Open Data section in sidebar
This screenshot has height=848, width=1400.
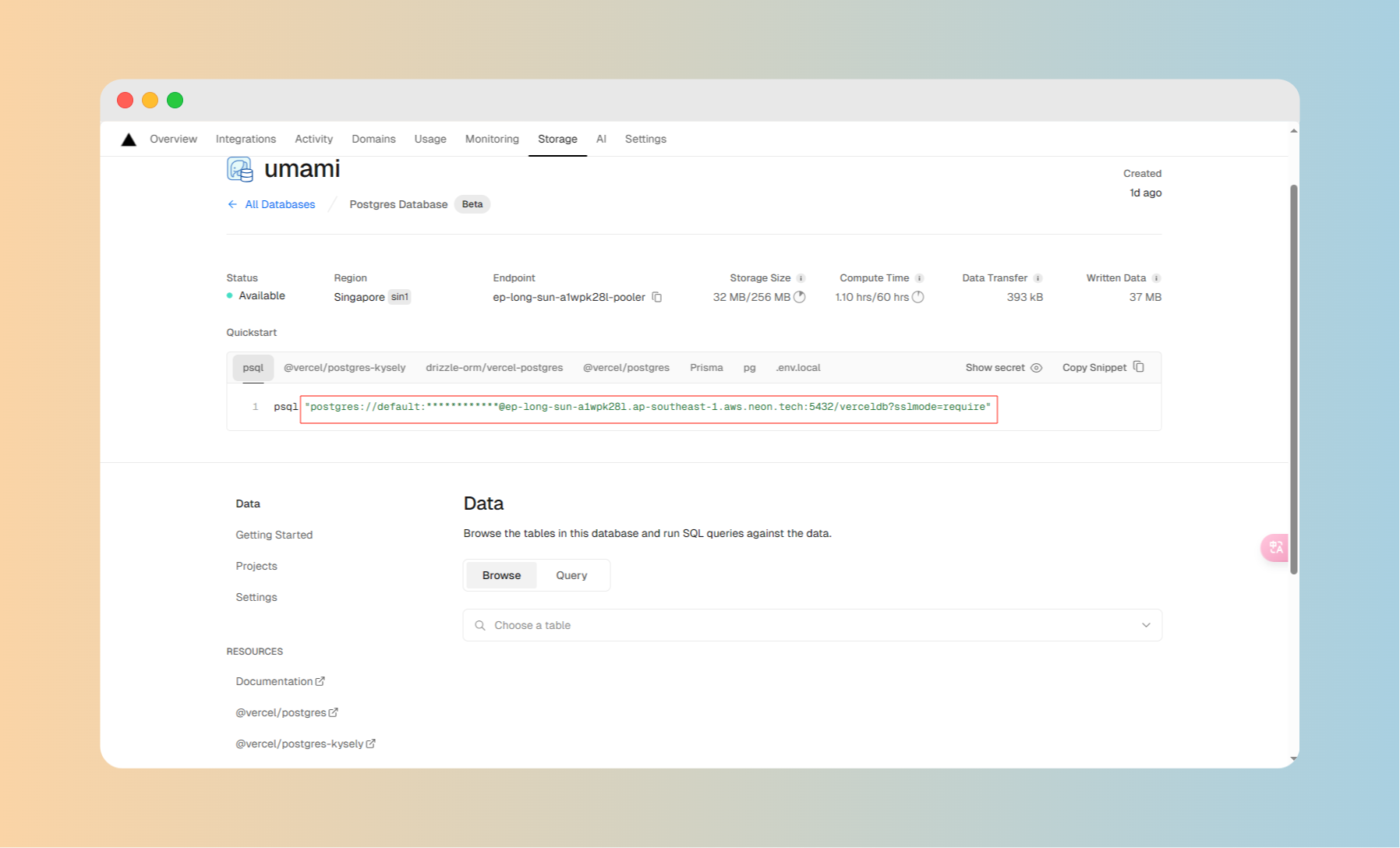[248, 503]
